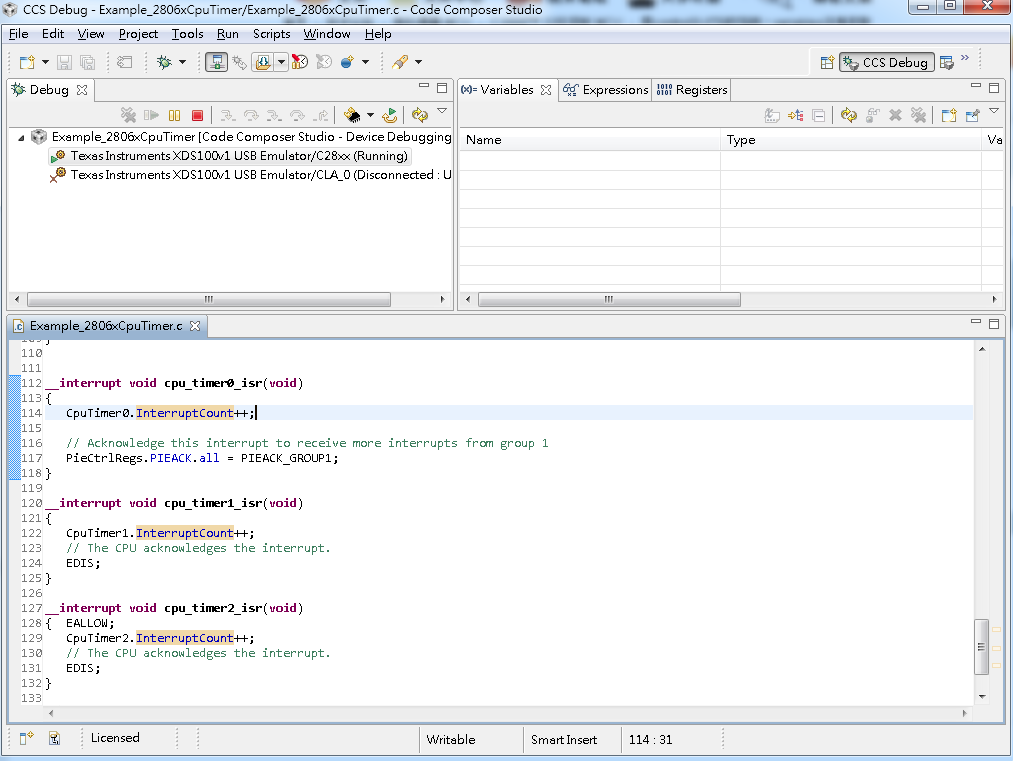This screenshot has width=1013, height=761.
Task: Open dropdown arrow next to bug Debug icon
Action: click(182, 62)
